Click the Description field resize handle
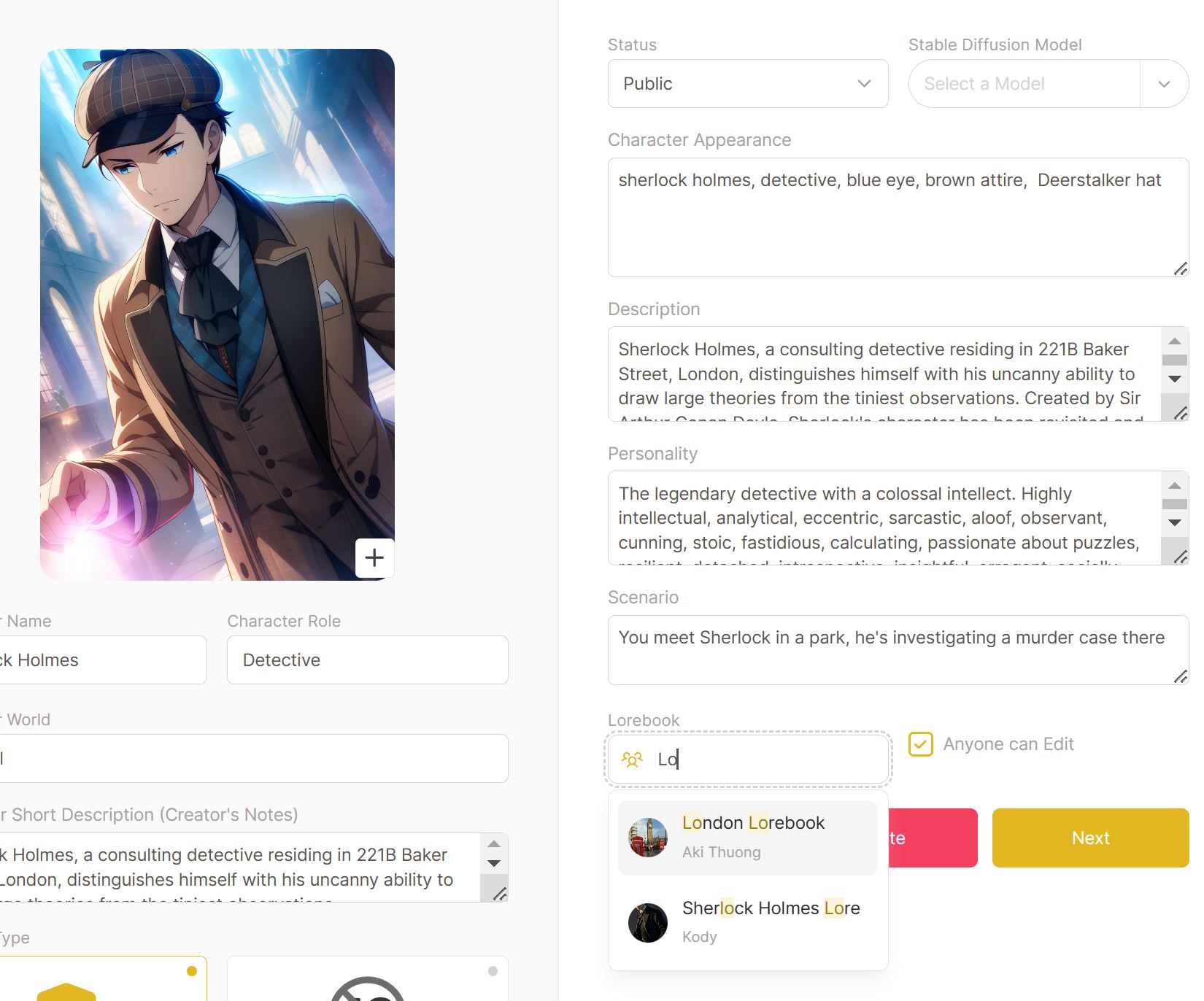The width and height of the screenshot is (1204, 1001). [x=1180, y=412]
